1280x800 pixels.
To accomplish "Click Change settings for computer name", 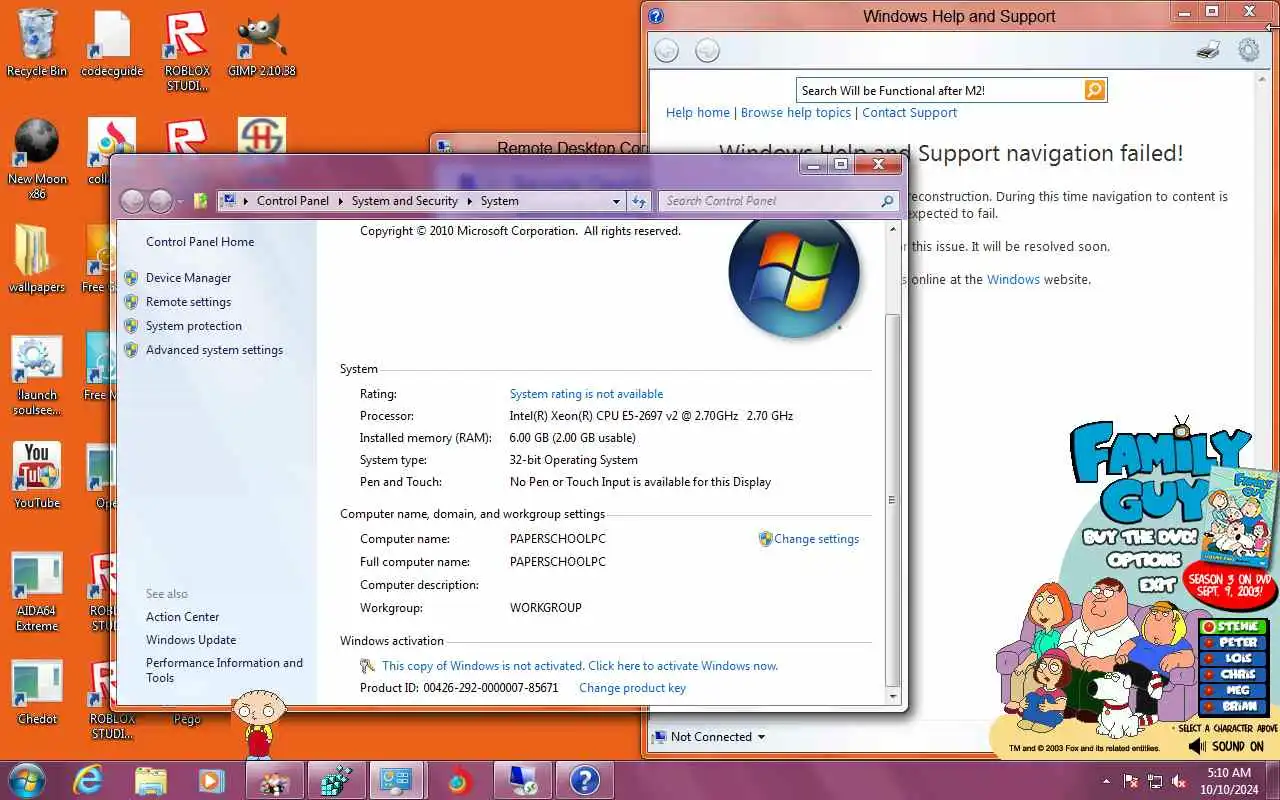I will (x=816, y=539).
